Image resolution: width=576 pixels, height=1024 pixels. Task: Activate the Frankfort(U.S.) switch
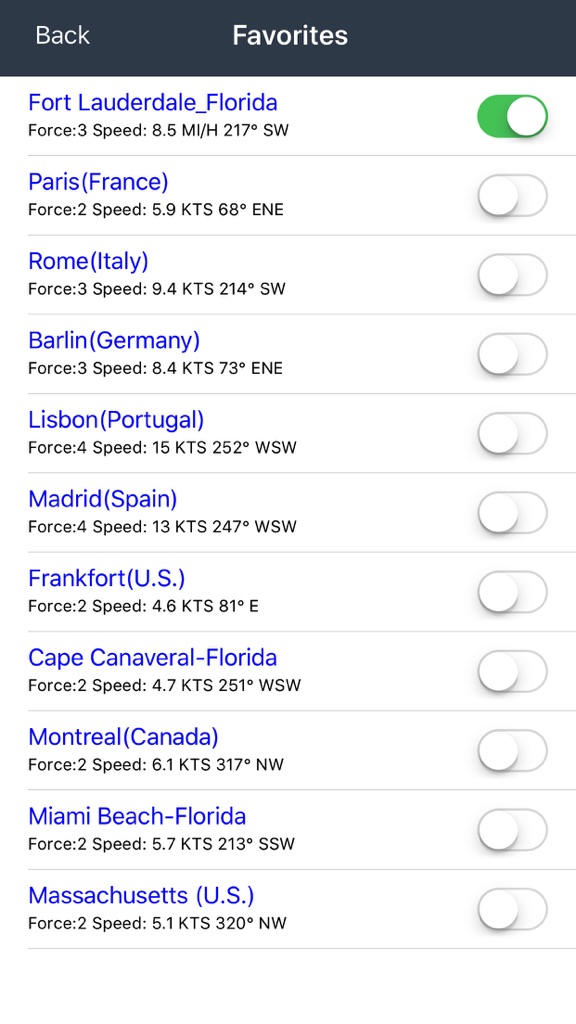(512, 592)
